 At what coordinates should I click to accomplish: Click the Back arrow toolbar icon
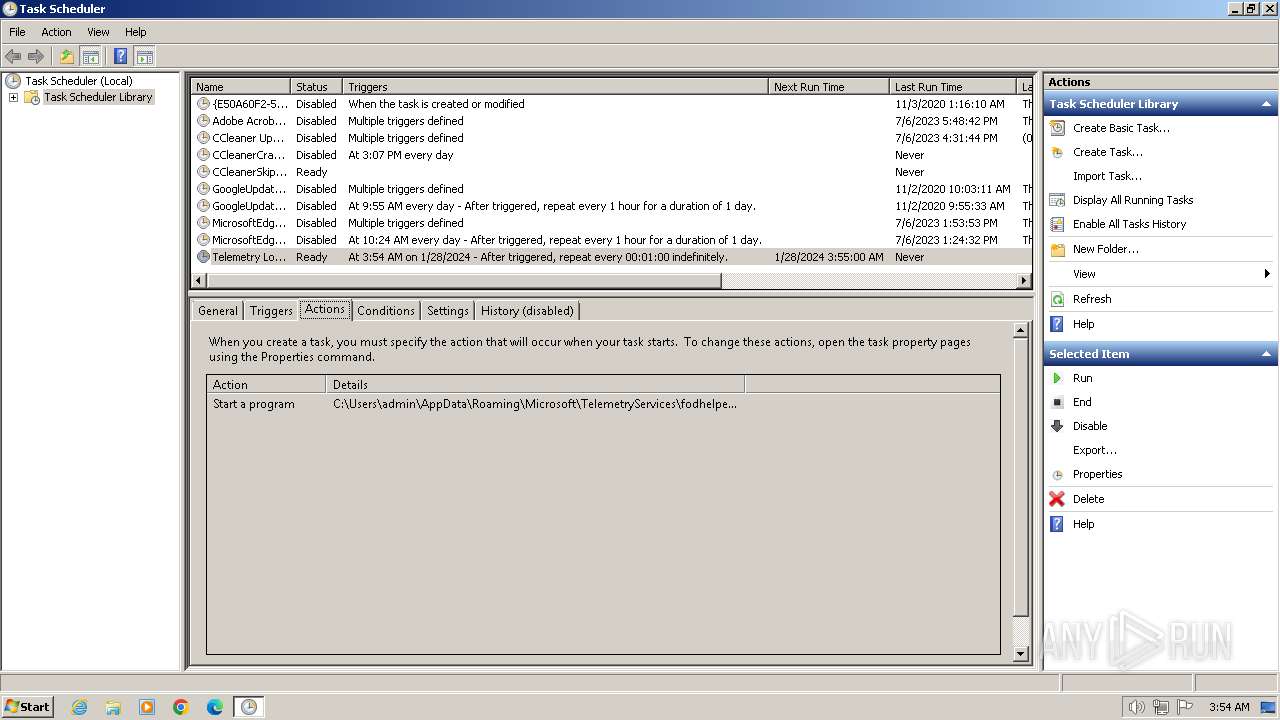(x=13, y=57)
